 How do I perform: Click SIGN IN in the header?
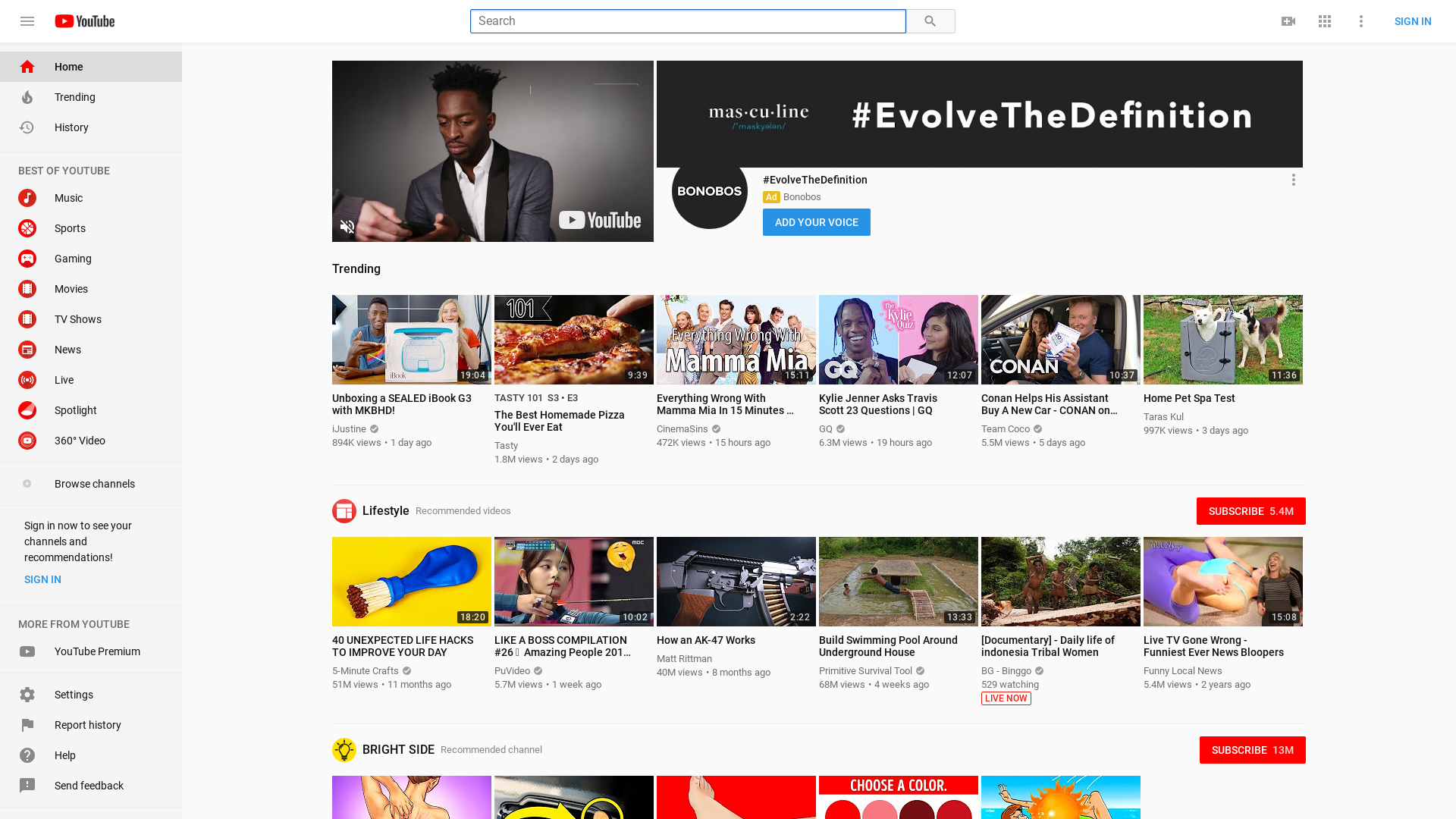pyautogui.click(x=1413, y=21)
